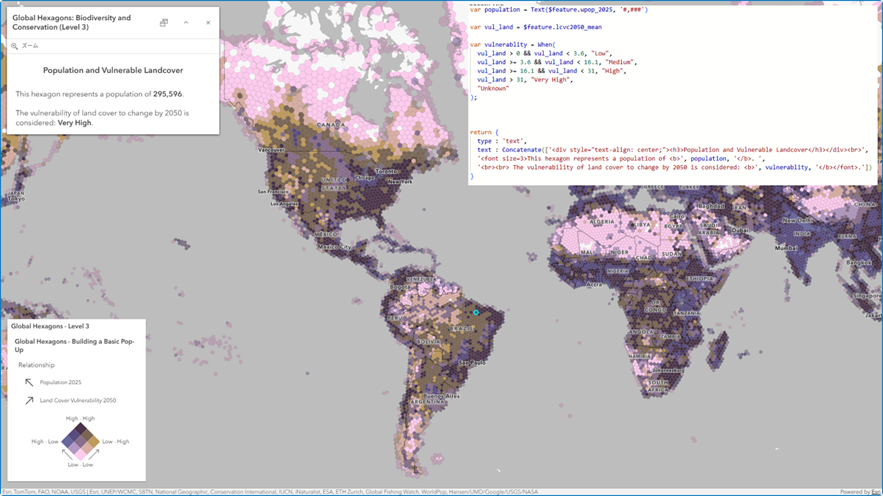
Task: Click the 'text : Concatenate' code line
Action: (x=672, y=150)
